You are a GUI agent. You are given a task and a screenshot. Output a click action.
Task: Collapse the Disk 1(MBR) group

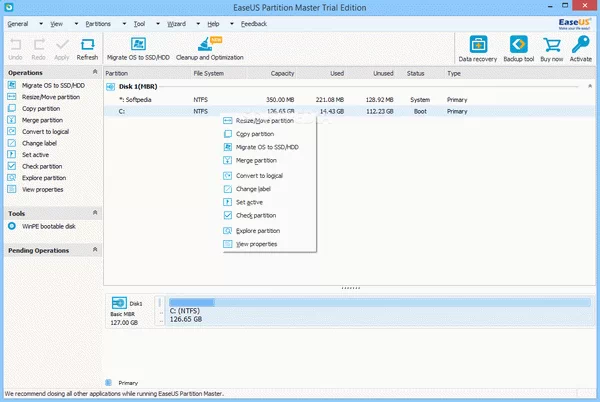click(x=590, y=86)
